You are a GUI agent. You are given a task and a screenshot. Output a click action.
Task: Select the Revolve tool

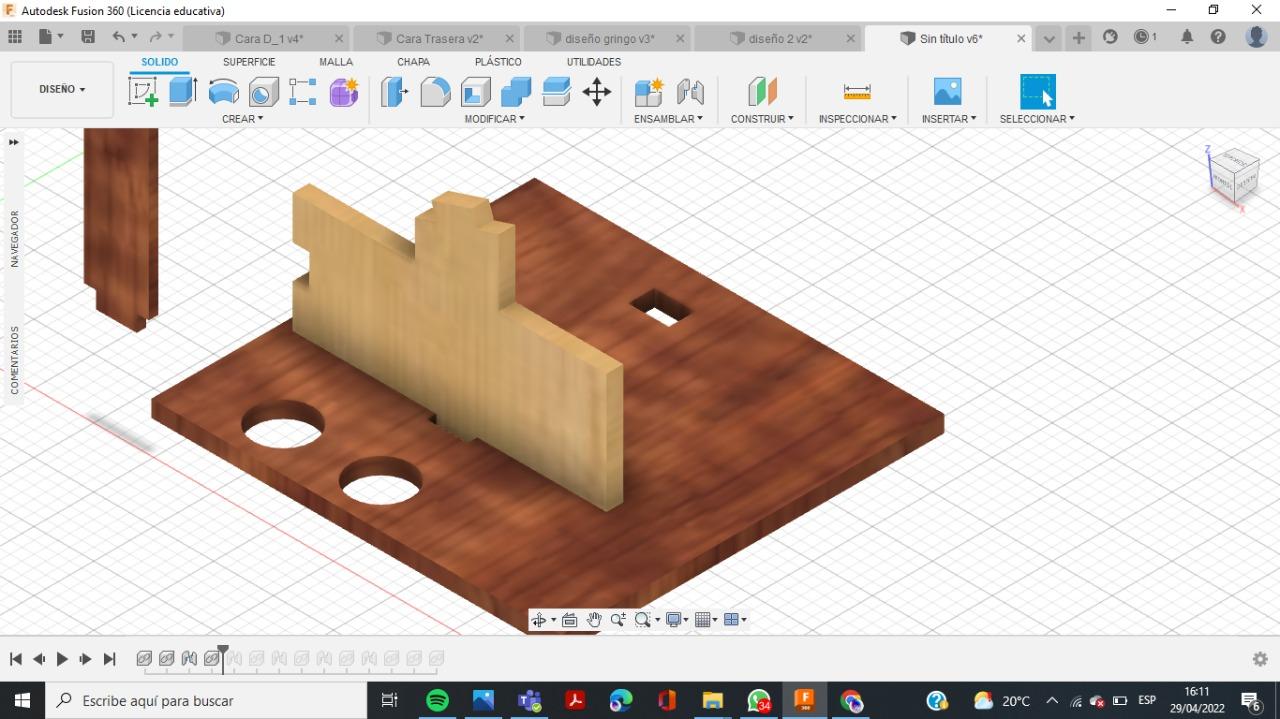[223, 93]
